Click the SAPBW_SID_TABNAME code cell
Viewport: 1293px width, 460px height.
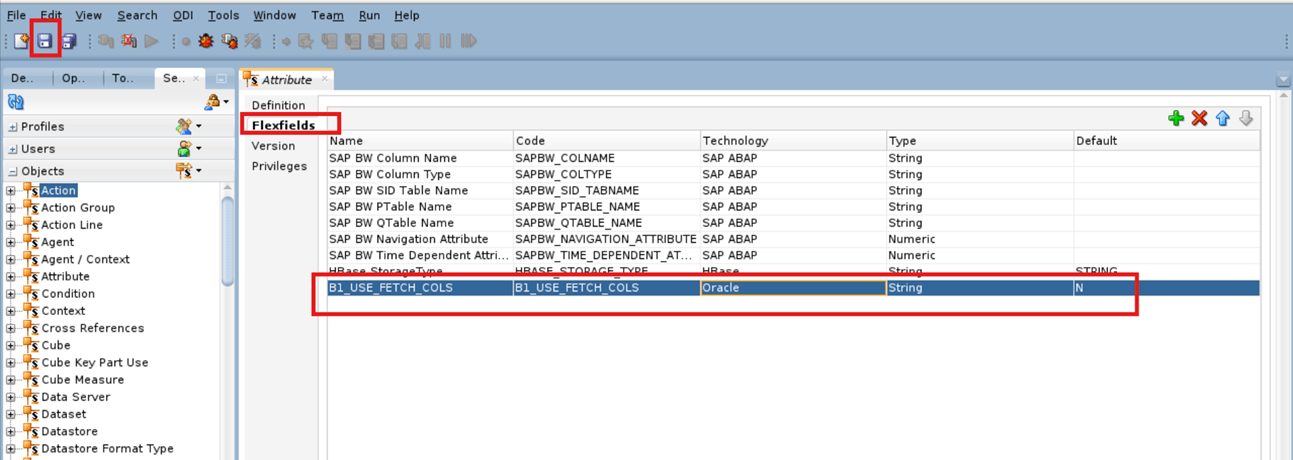(x=606, y=191)
